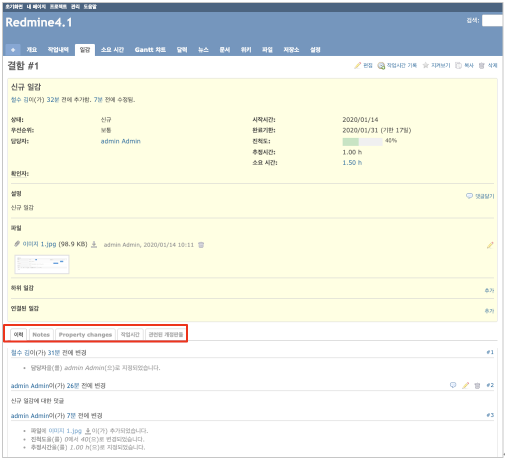Open the Gantt 차트 tab
505x460 pixels.
tap(150, 50)
